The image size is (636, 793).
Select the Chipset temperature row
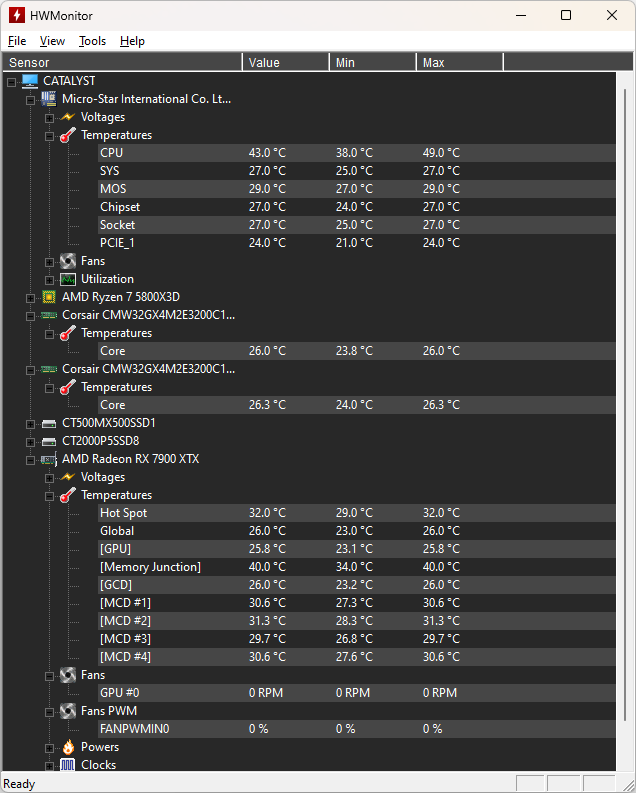pyautogui.click(x=357, y=207)
